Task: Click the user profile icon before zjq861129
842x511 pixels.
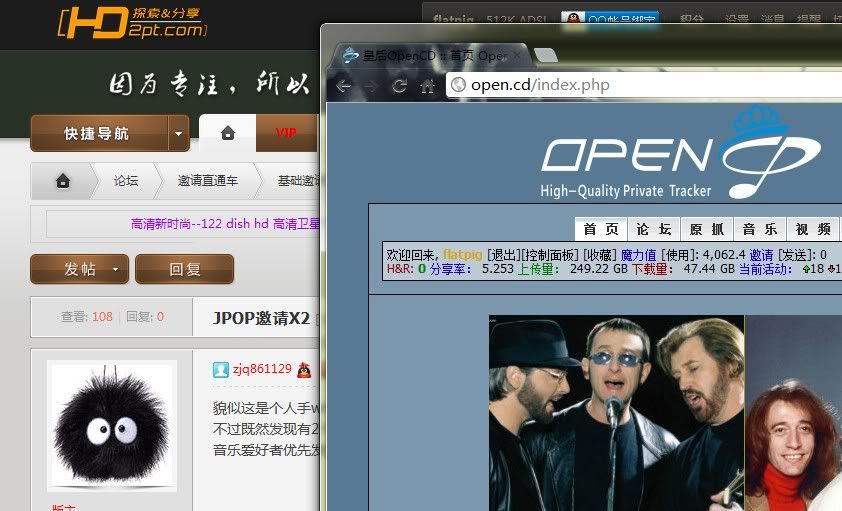Action: point(221,369)
